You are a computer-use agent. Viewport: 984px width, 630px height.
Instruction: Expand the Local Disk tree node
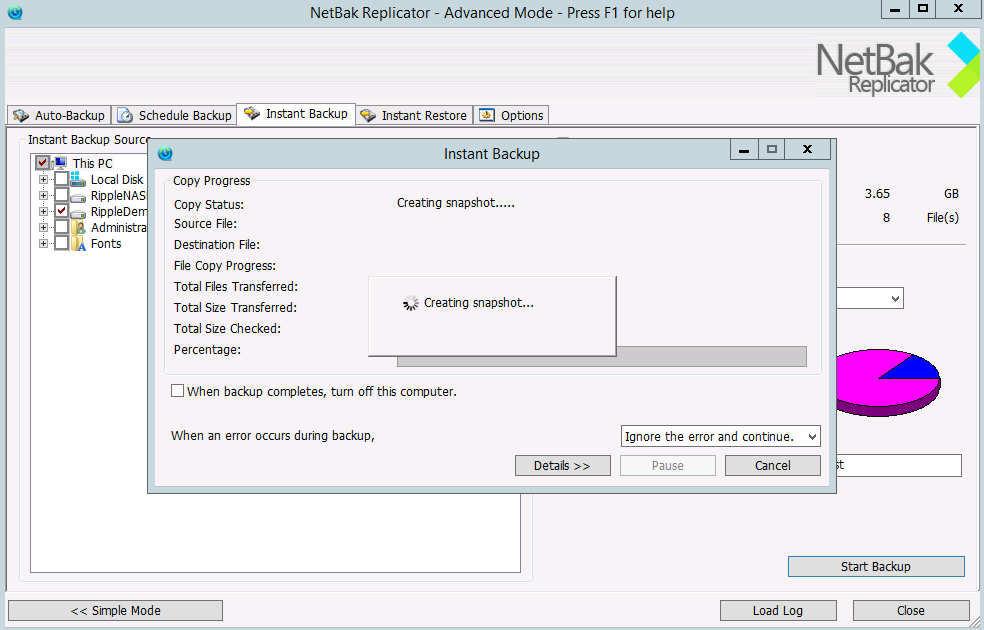coord(43,179)
